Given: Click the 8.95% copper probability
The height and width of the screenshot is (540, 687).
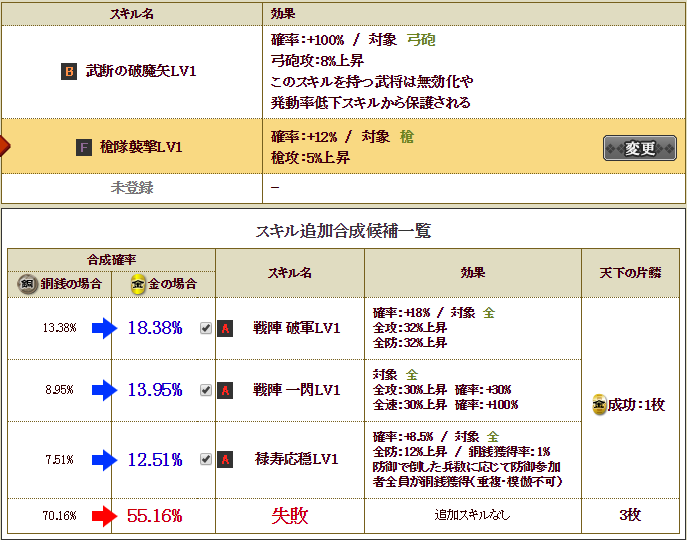Looking at the screenshot, I should 60,390.
